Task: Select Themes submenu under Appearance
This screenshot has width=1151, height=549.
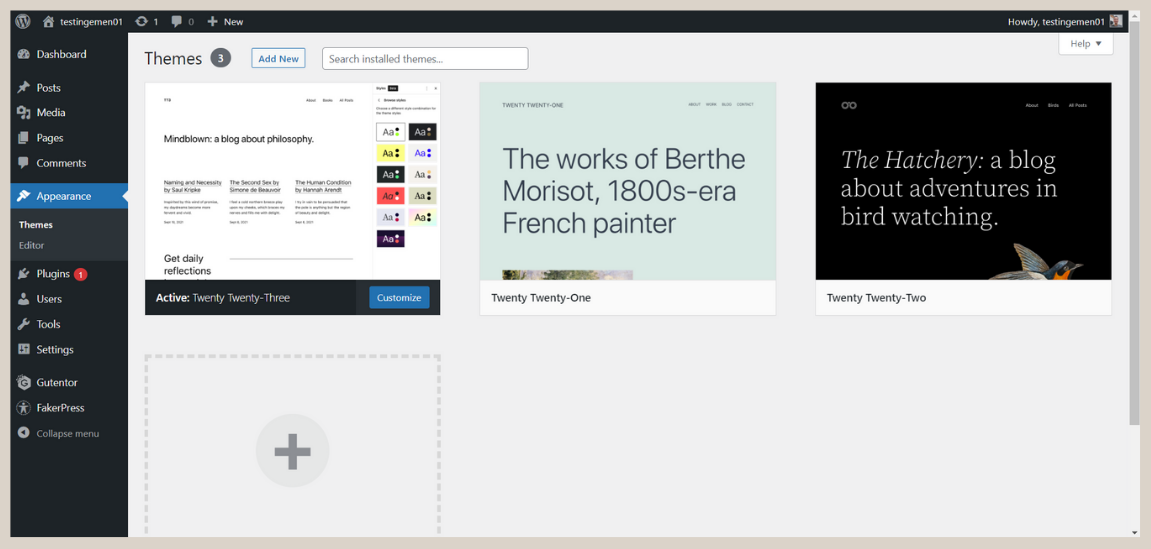Action: (36, 225)
